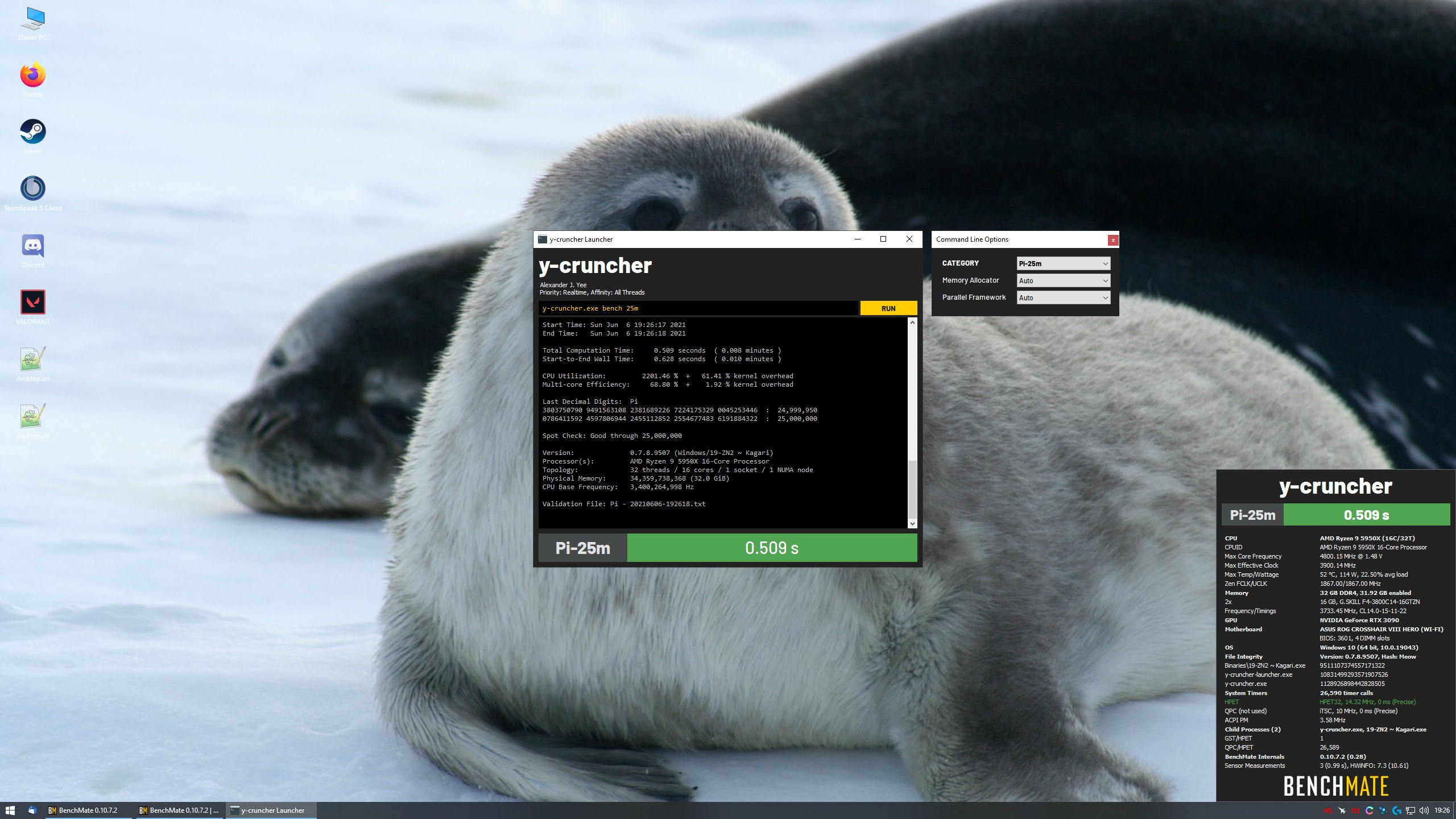Click the red 45 temperature tray icon
This screenshot has height=819, width=1456.
(x=1328, y=810)
